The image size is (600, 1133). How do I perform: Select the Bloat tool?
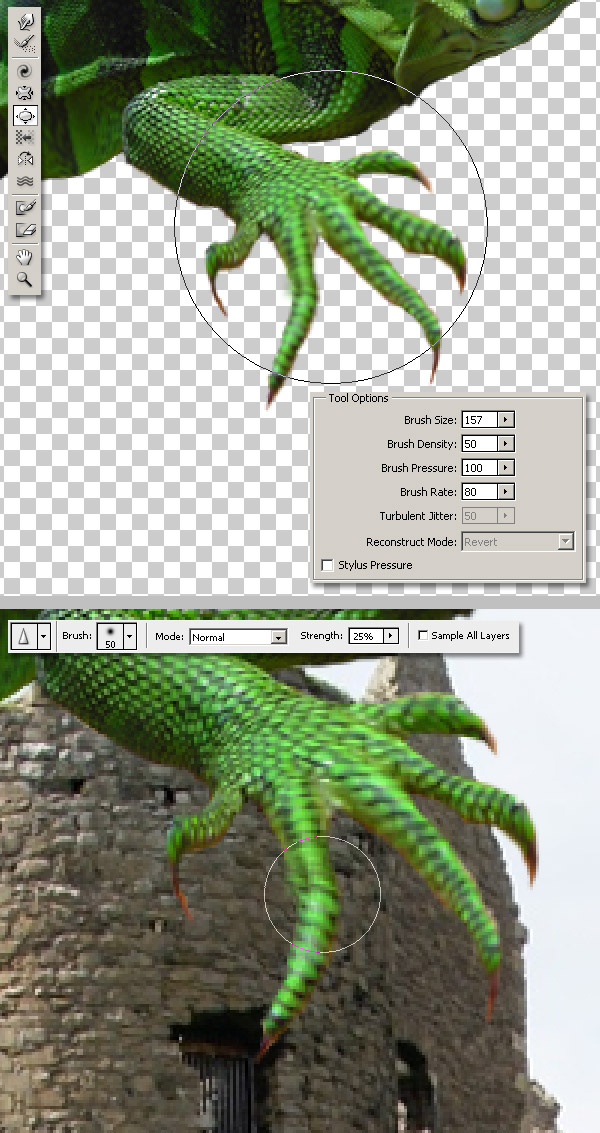tap(25, 115)
